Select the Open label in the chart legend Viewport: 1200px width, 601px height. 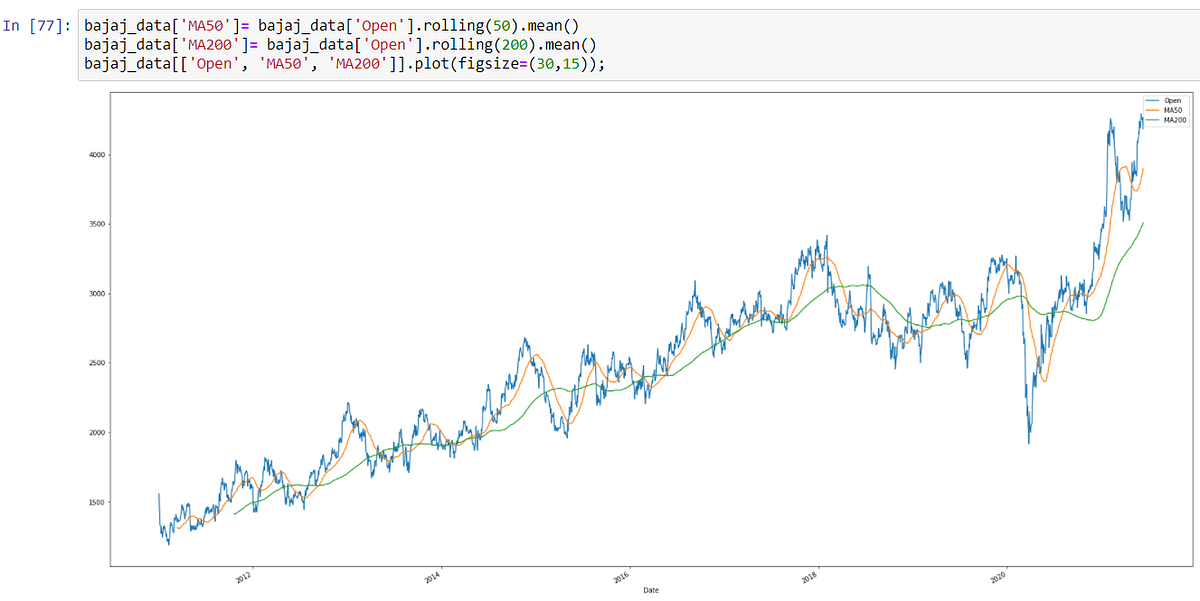tap(1174, 100)
